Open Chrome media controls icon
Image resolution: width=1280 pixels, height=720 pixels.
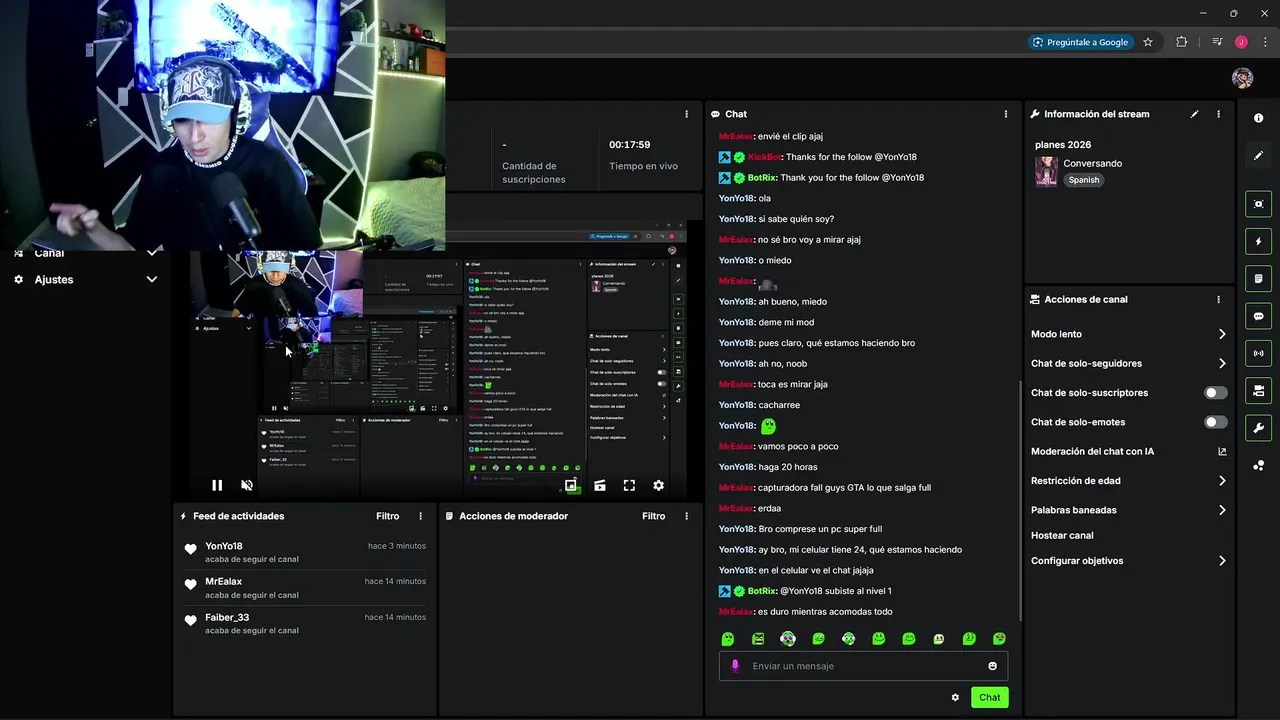click(x=1217, y=42)
